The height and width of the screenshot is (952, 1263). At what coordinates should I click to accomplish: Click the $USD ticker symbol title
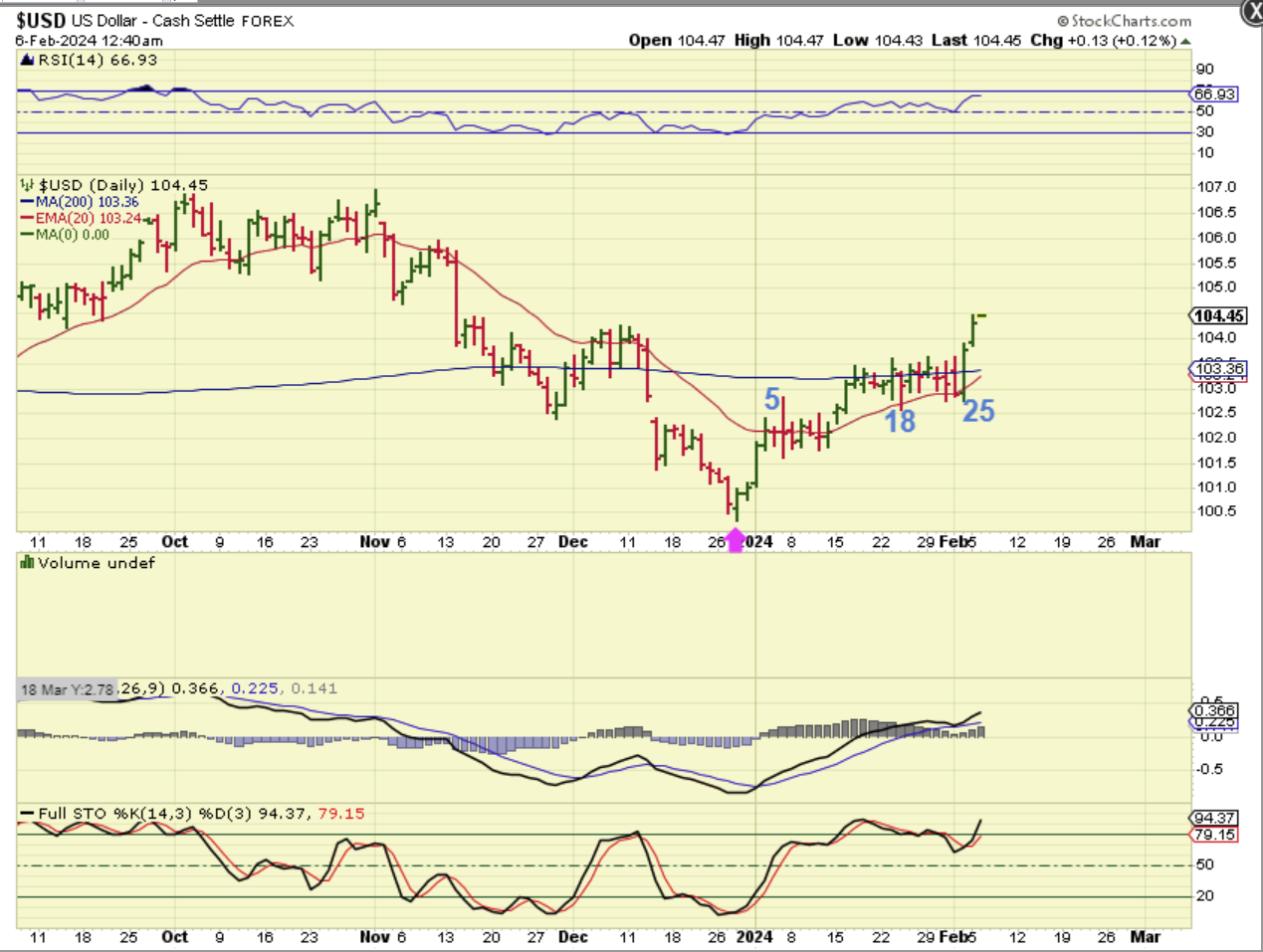click(41, 21)
